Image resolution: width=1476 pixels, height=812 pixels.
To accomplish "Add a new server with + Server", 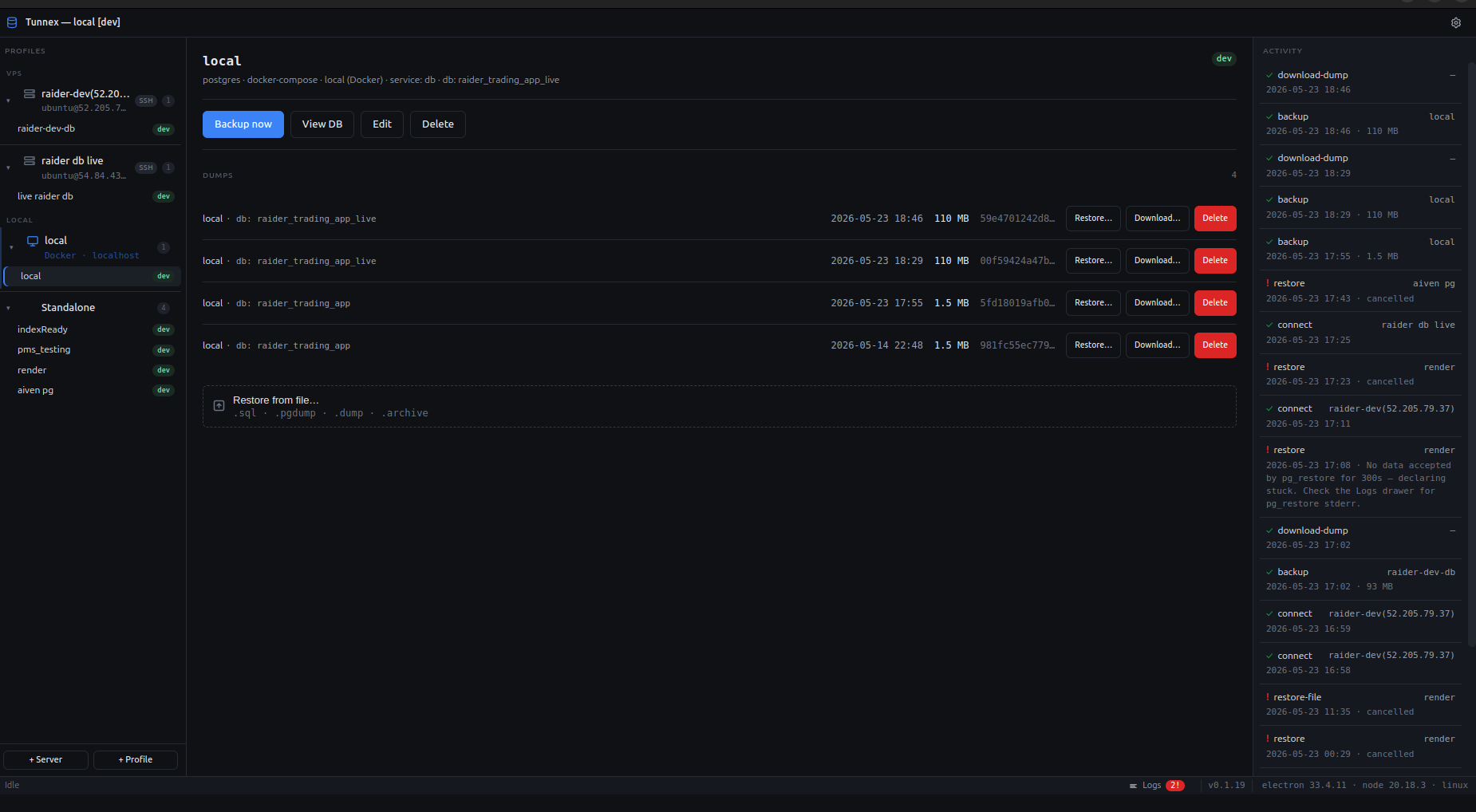I will pyautogui.click(x=45, y=760).
